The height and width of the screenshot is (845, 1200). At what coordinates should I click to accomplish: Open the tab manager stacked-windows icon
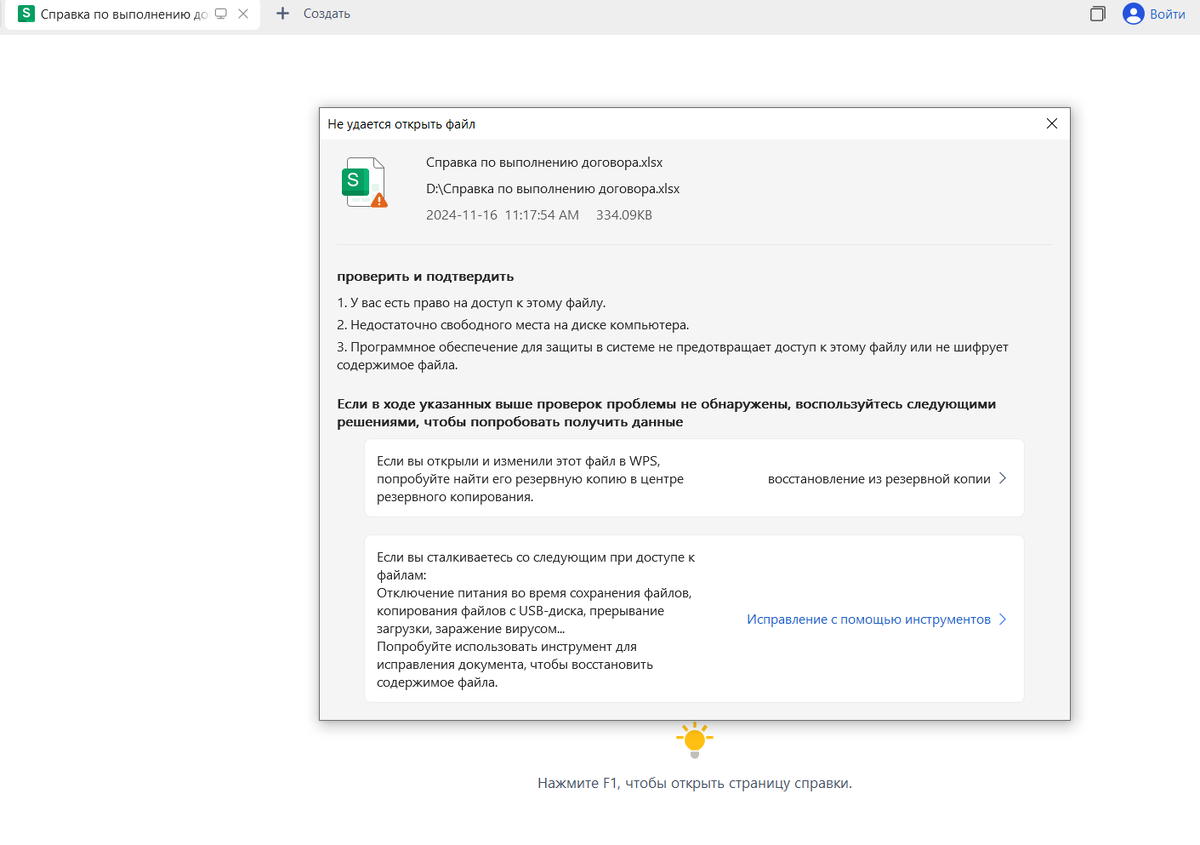coord(1097,14)
